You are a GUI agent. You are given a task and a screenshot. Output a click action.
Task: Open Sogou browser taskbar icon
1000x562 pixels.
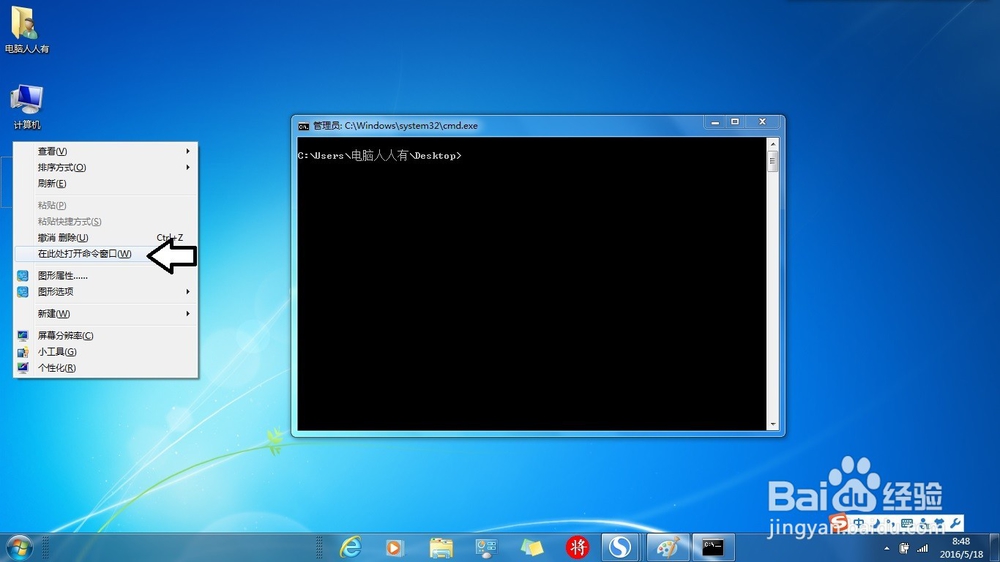619,547
